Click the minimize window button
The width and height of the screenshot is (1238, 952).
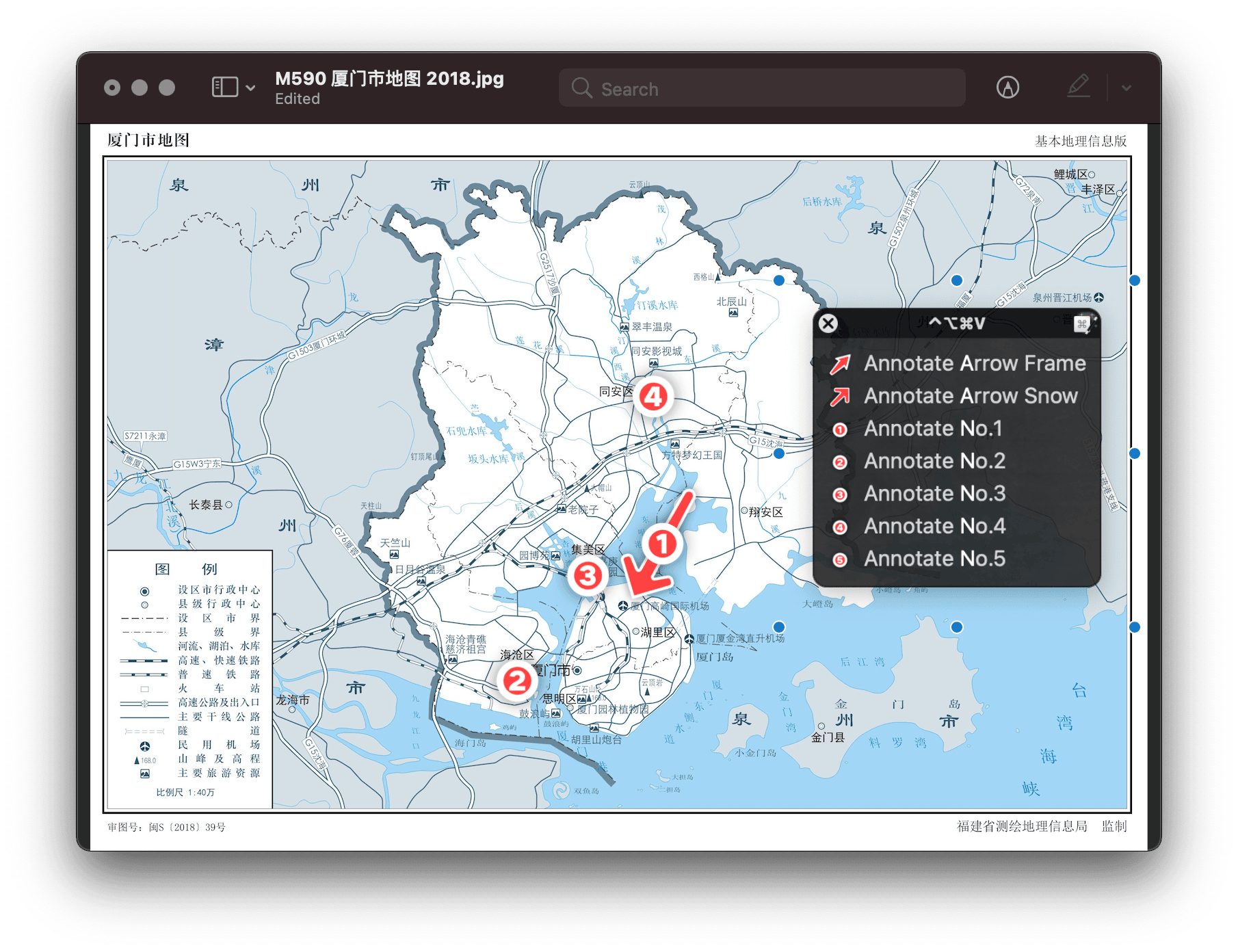coord(140,88)
